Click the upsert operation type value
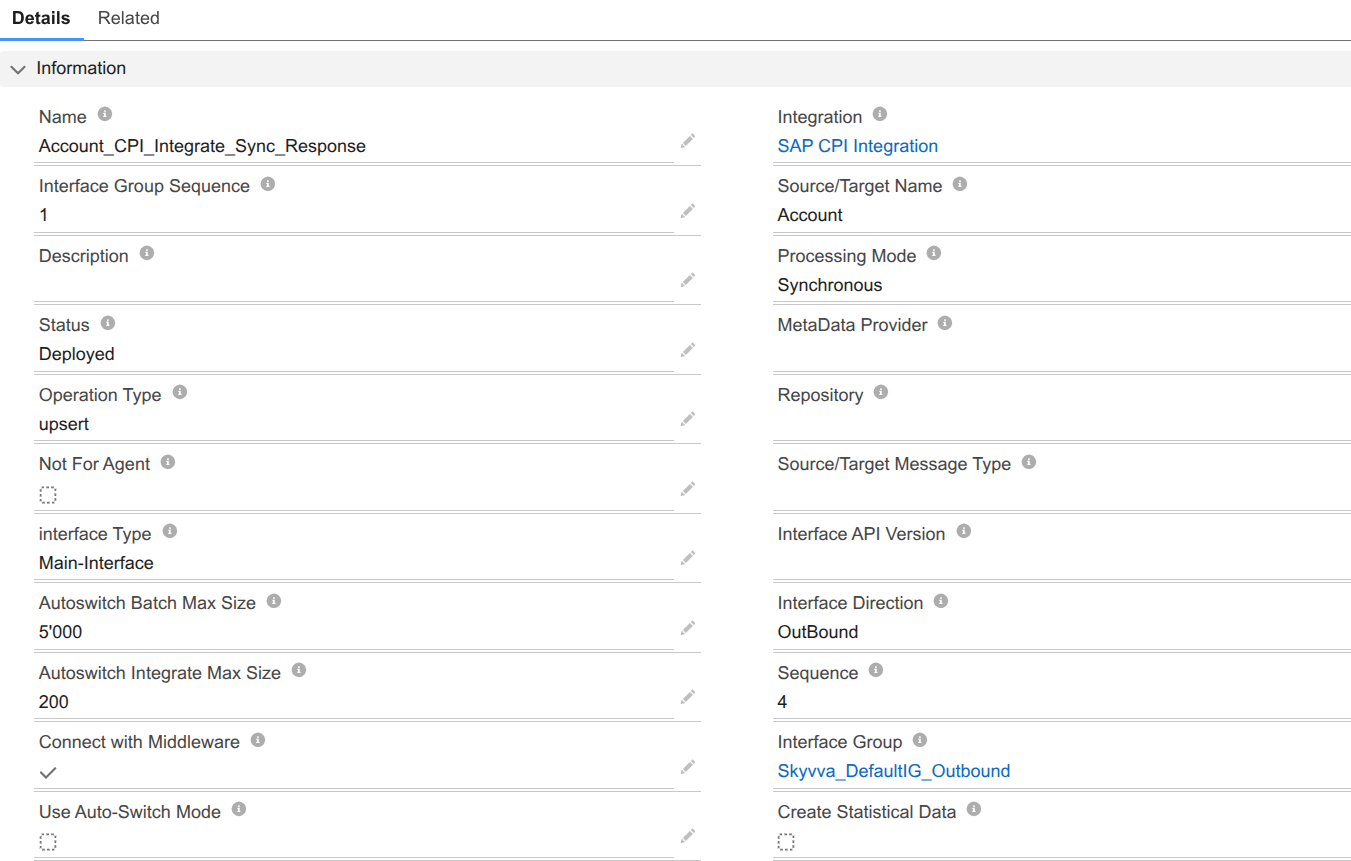This screenshot has width=1351, height=861. coord(64,424)
